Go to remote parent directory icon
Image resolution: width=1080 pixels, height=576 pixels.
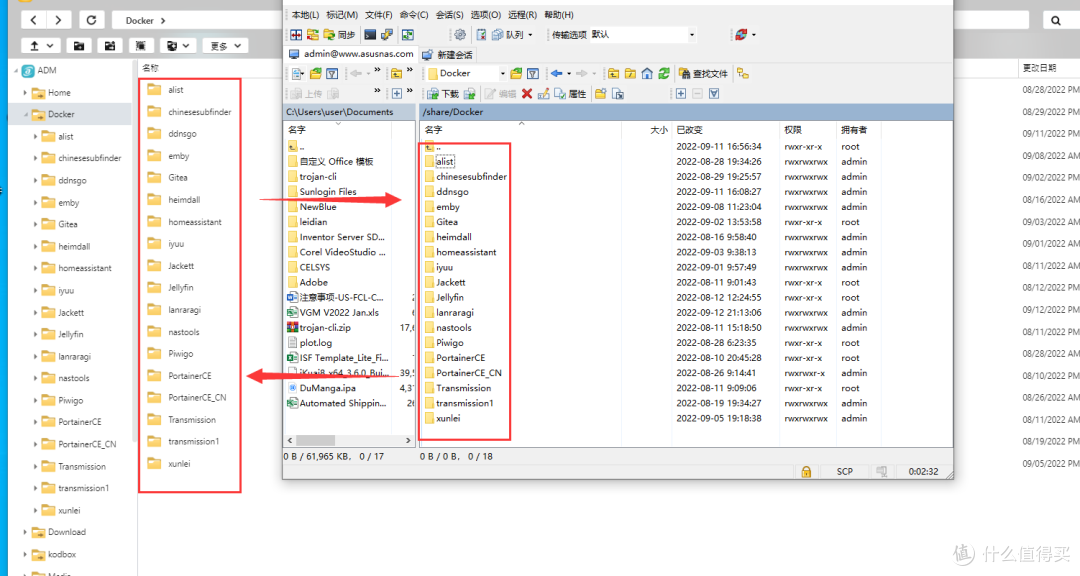[x=614, y=73]
